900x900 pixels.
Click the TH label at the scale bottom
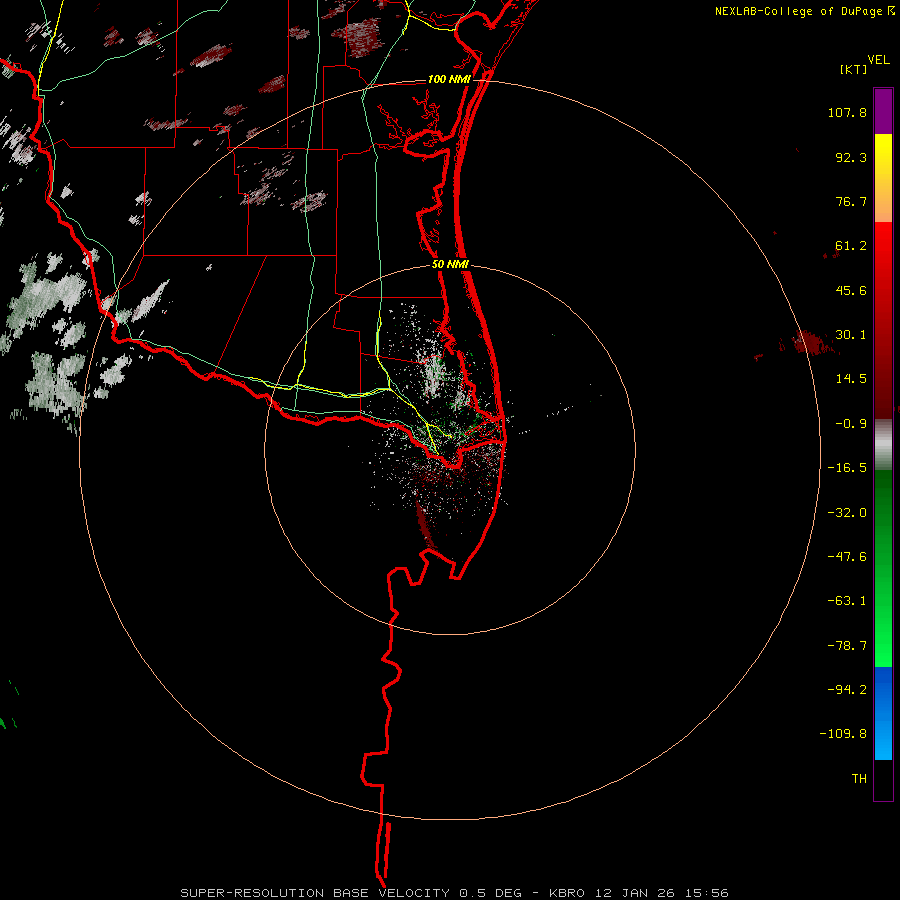tap(859, 779)
